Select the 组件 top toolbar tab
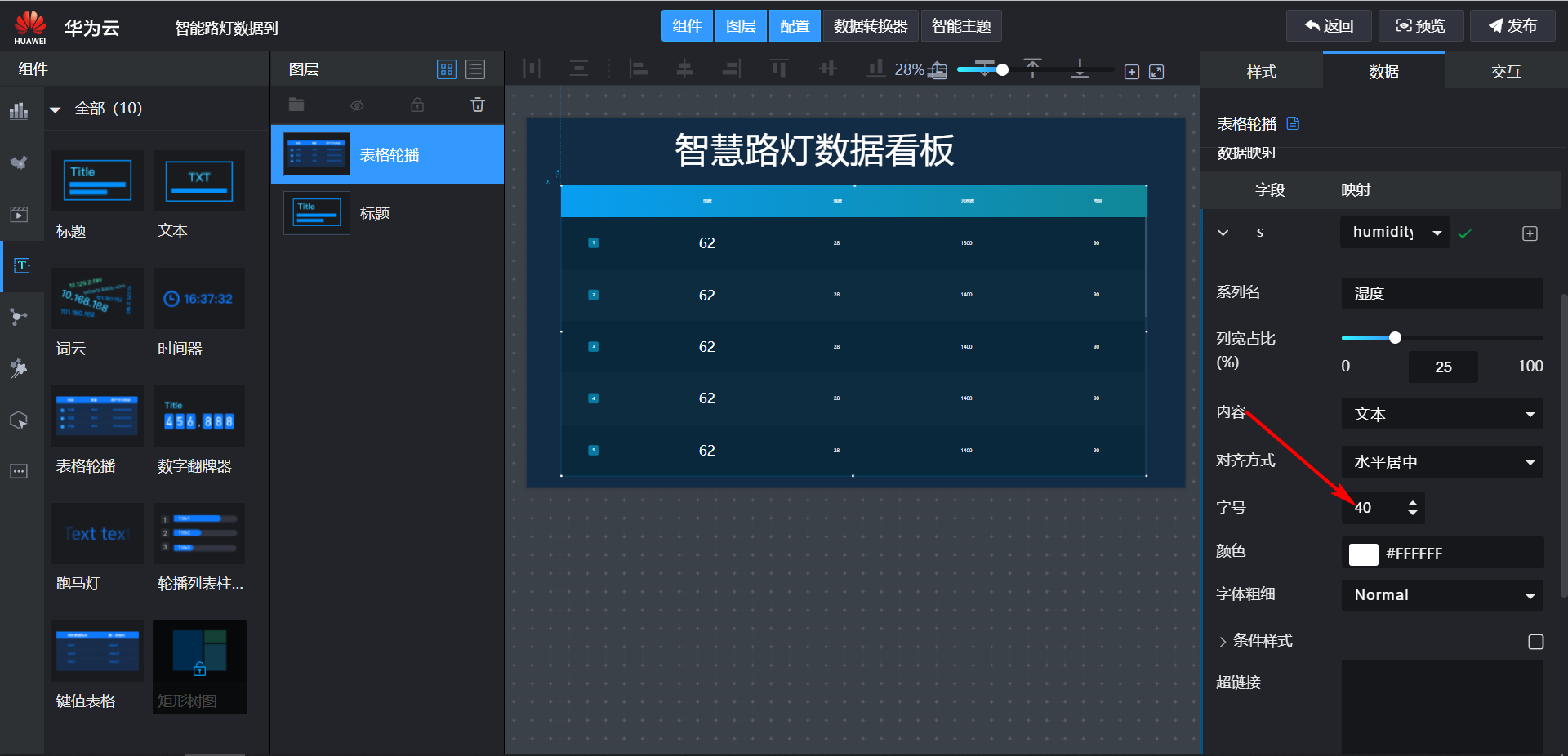The image size is (1568, 756). [687, 26]
